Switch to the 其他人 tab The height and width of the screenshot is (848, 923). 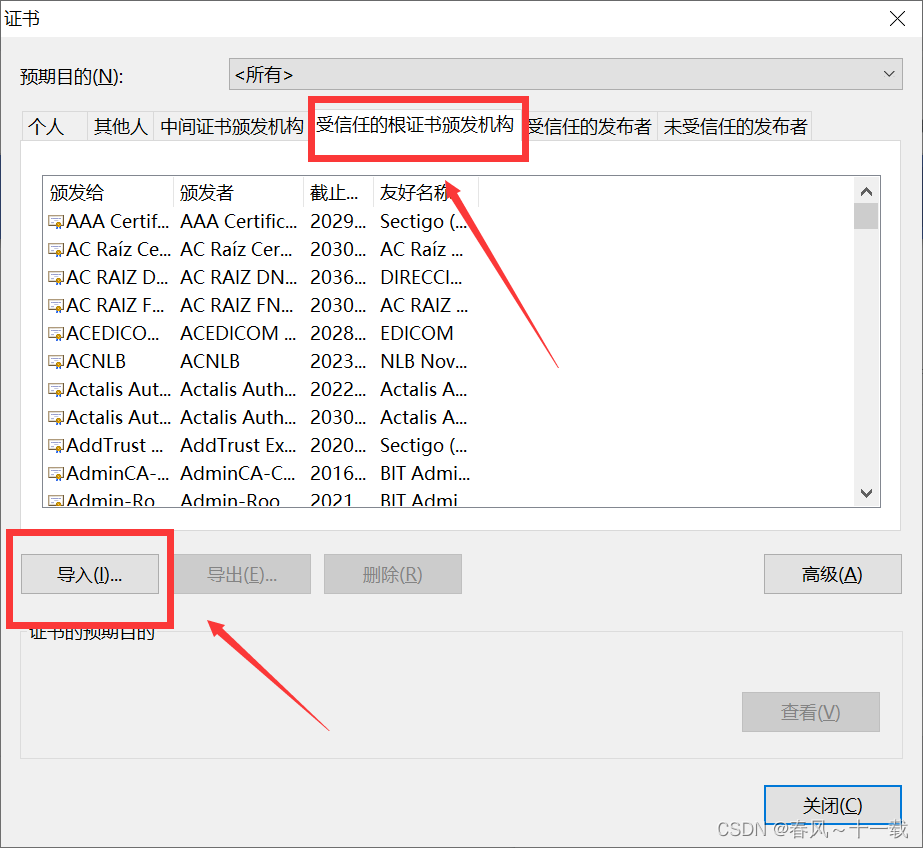121,127
